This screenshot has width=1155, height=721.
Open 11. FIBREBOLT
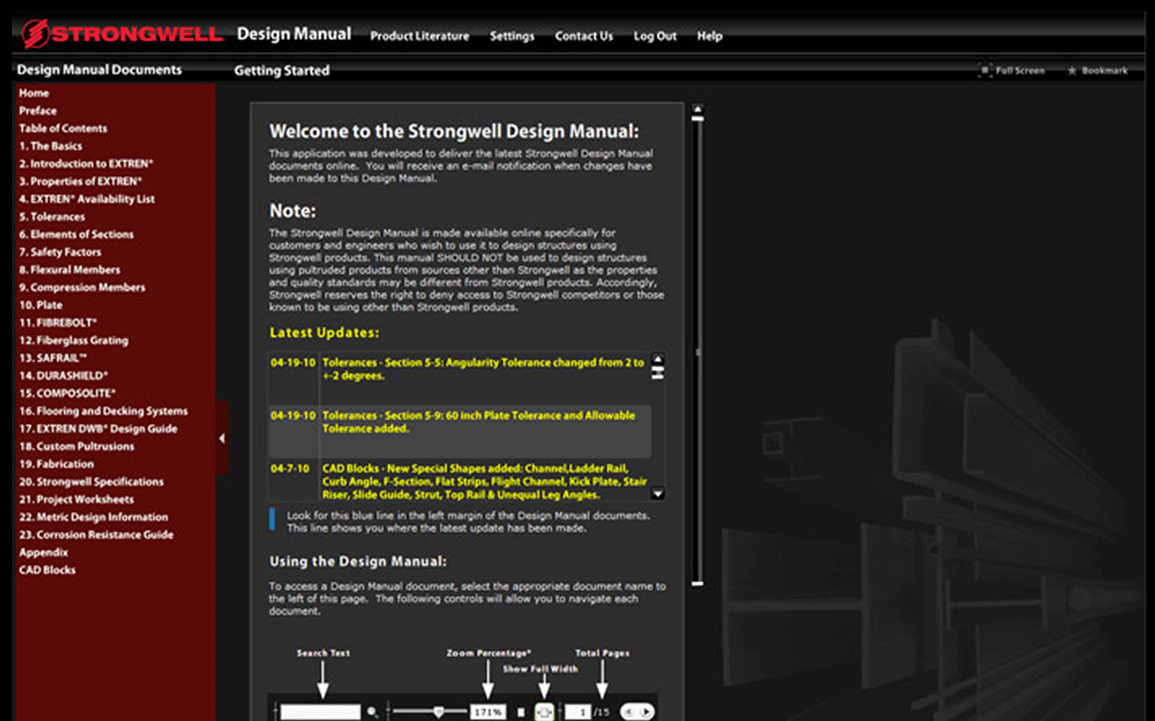tap(57, 323)
